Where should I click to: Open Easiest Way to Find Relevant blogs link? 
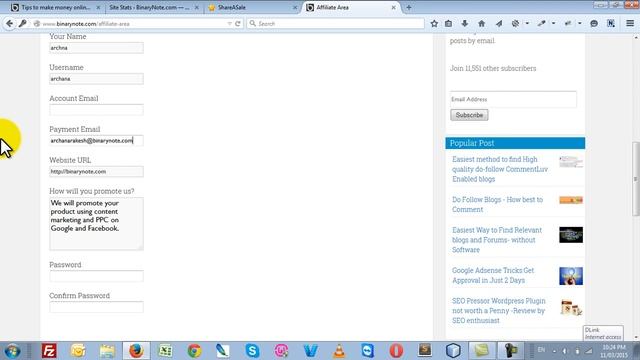[x=497, y=240]
